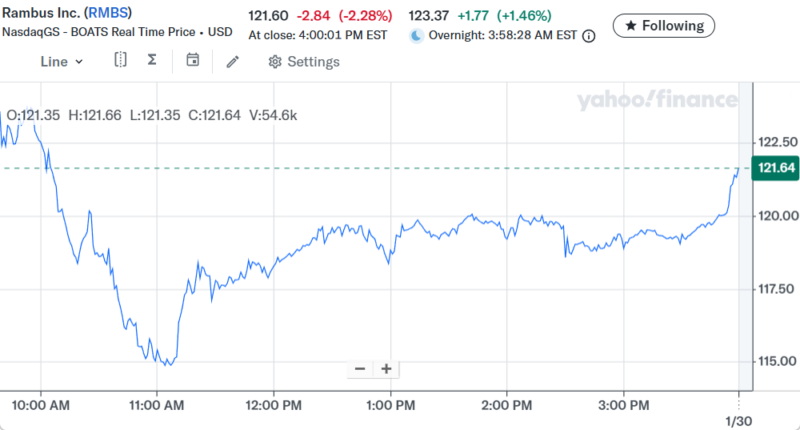Image resolution: width=800 pixels, height=430 pixels.
Task: Select the pencil drawing tool
Action: pos(233,61)
